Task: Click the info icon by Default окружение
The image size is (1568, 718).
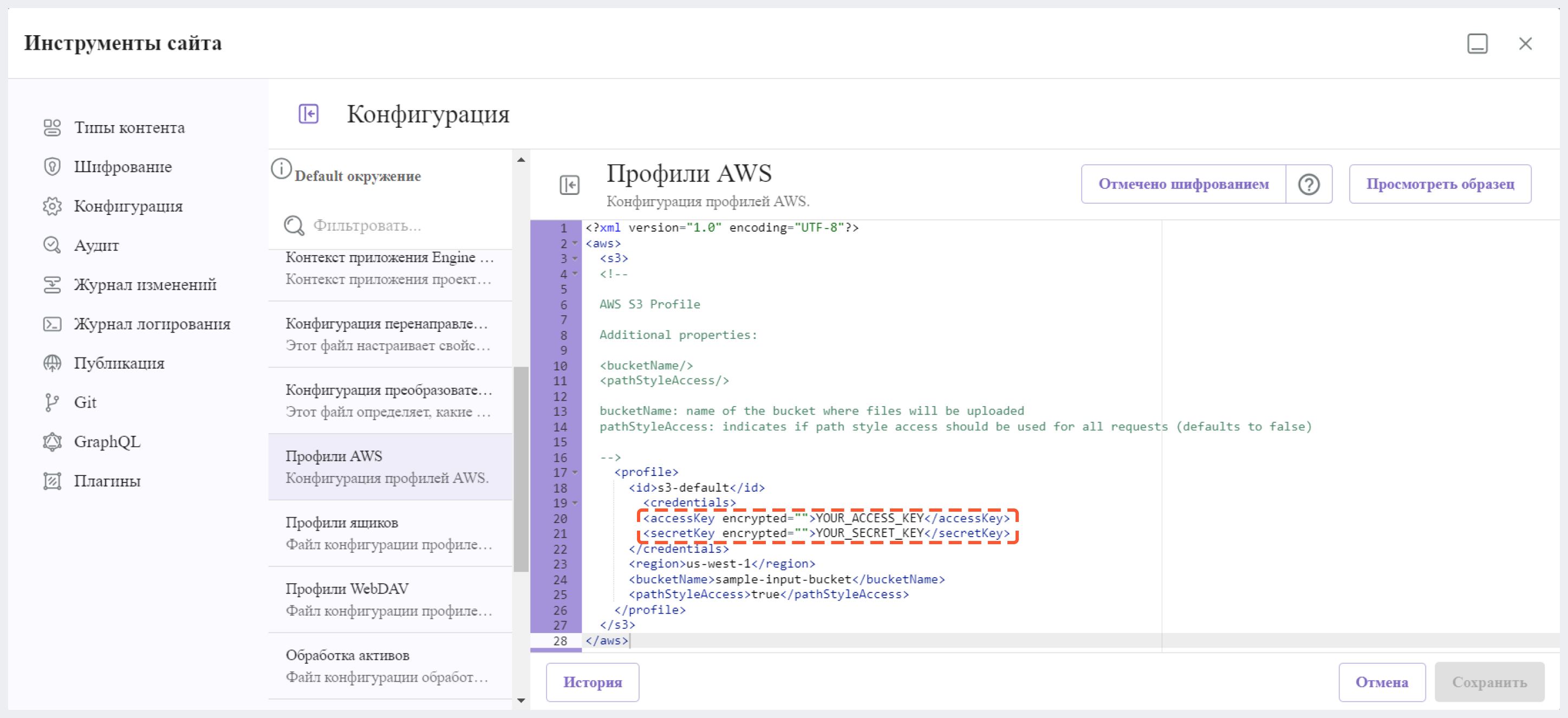Action: (281, 169)
